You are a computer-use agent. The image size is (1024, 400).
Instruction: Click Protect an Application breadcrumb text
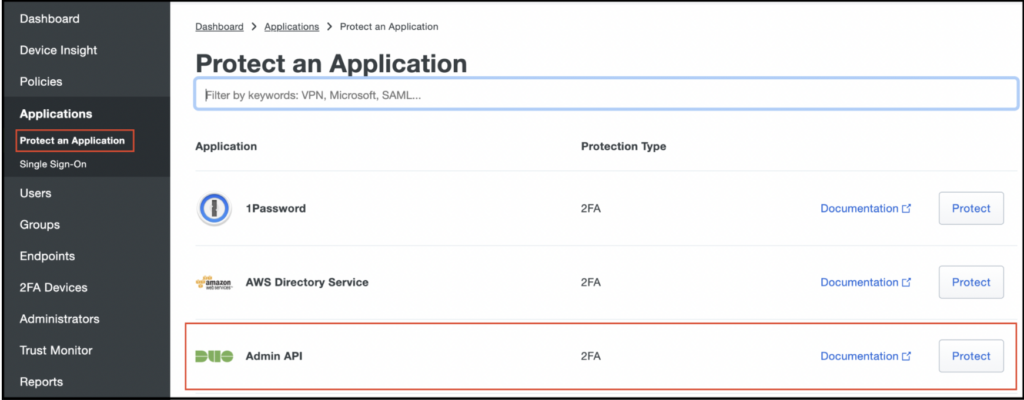(x=389, y=27)
